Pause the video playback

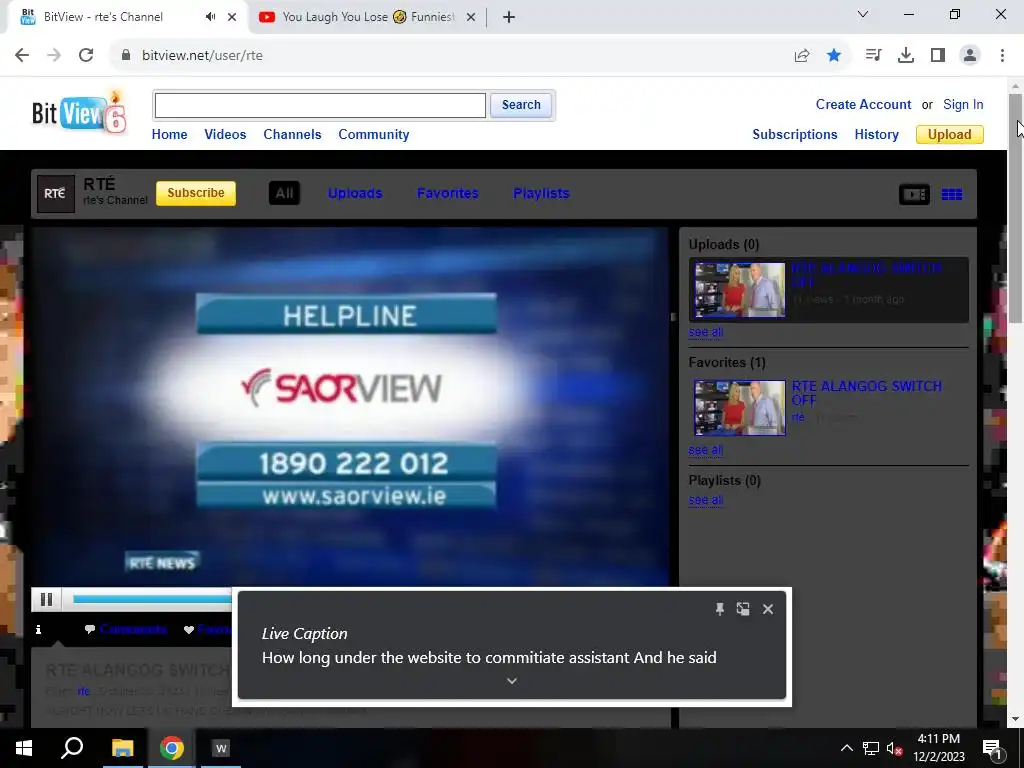click(x=46, y=599)
